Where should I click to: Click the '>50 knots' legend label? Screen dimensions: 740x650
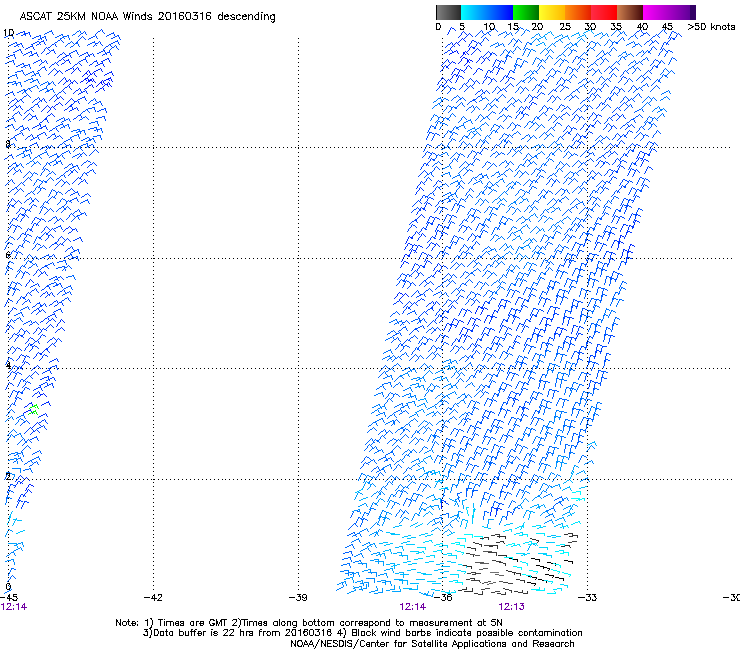[711, 27]
